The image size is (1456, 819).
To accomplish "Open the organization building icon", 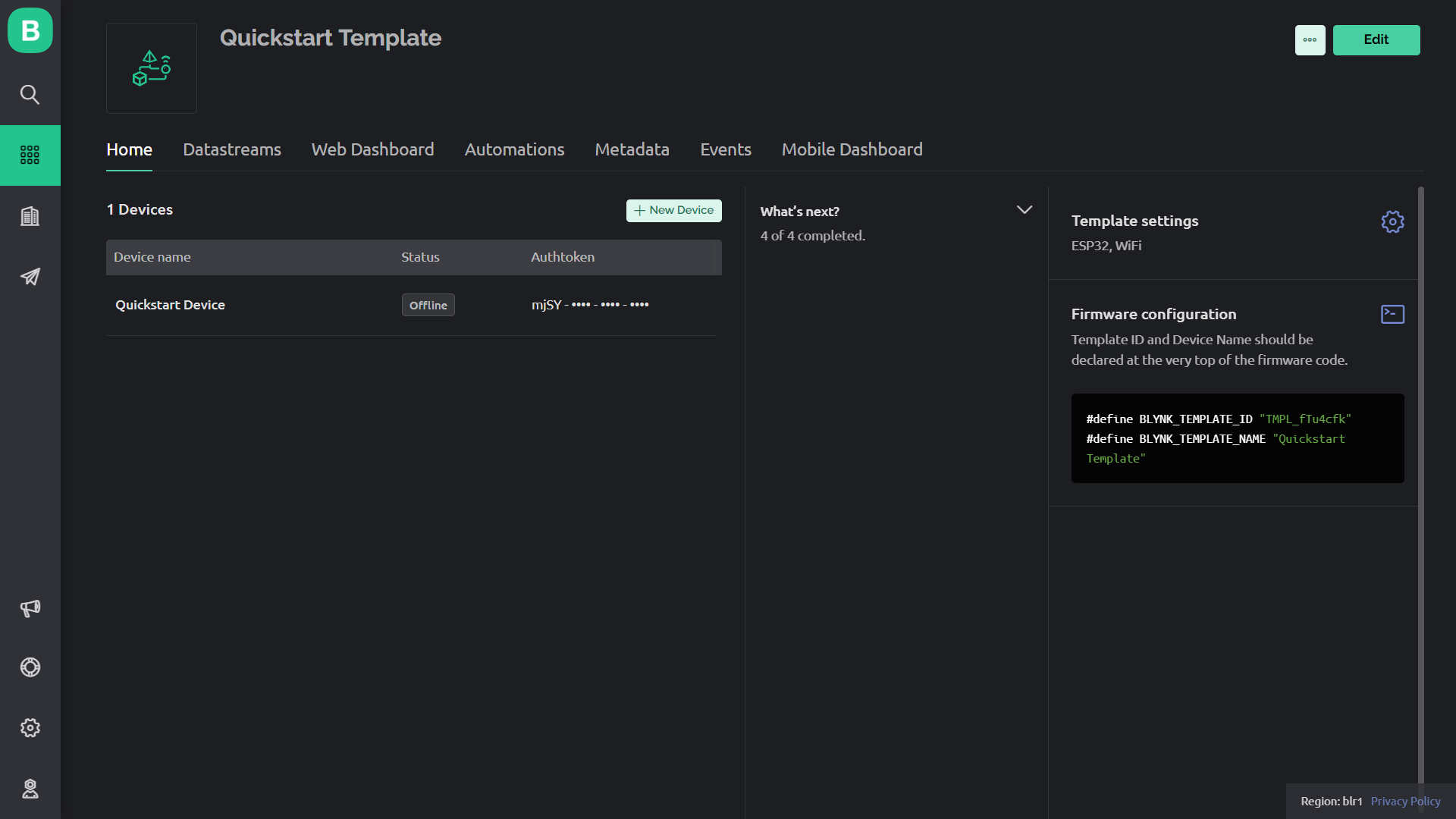I will [30, 217].
